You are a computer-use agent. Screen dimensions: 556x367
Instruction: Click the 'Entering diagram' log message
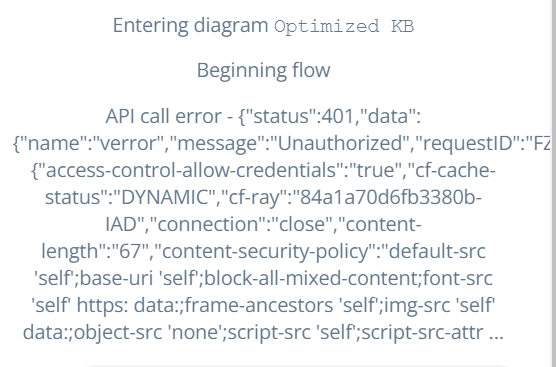[190, 26]
